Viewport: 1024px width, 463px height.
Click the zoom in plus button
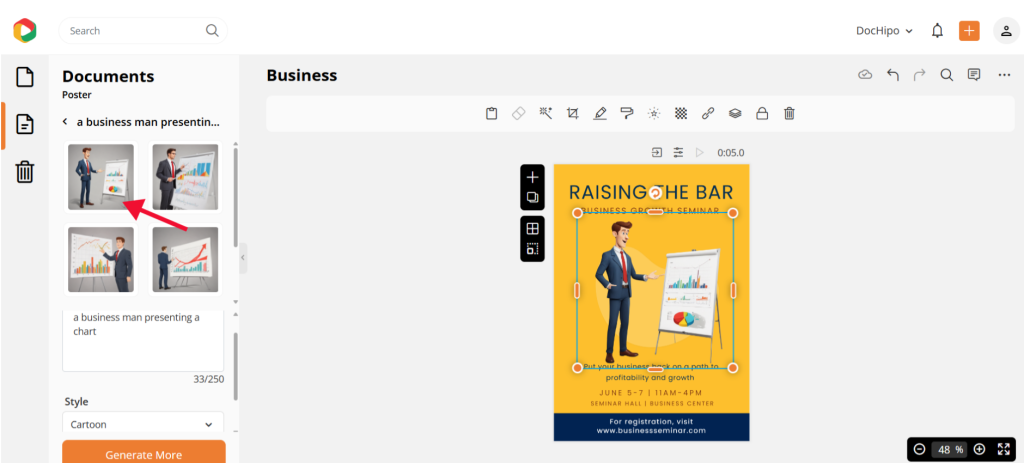(x=979, y=450)
